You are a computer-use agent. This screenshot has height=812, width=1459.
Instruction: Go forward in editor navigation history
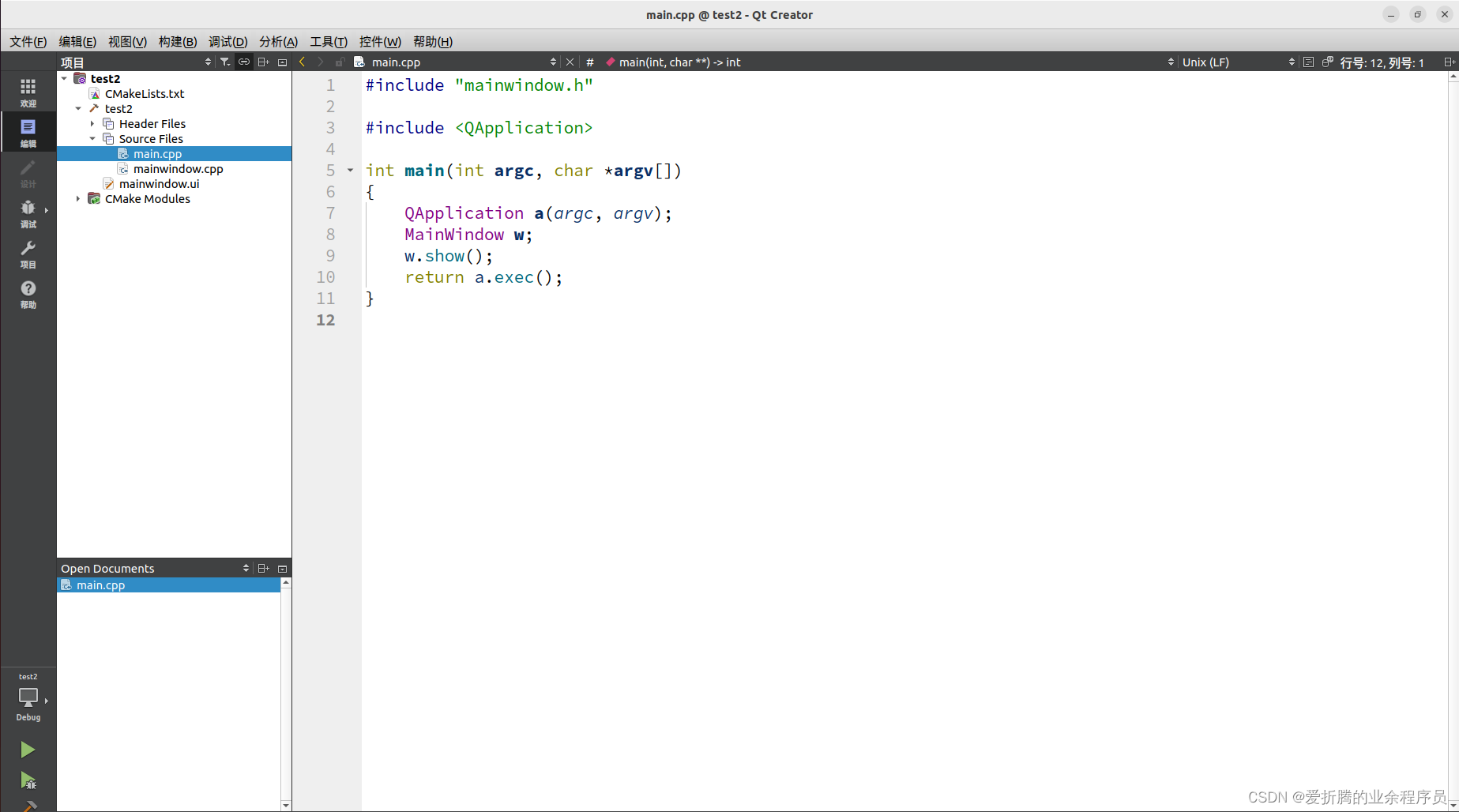pyautogui.click(x=320, y=62)
